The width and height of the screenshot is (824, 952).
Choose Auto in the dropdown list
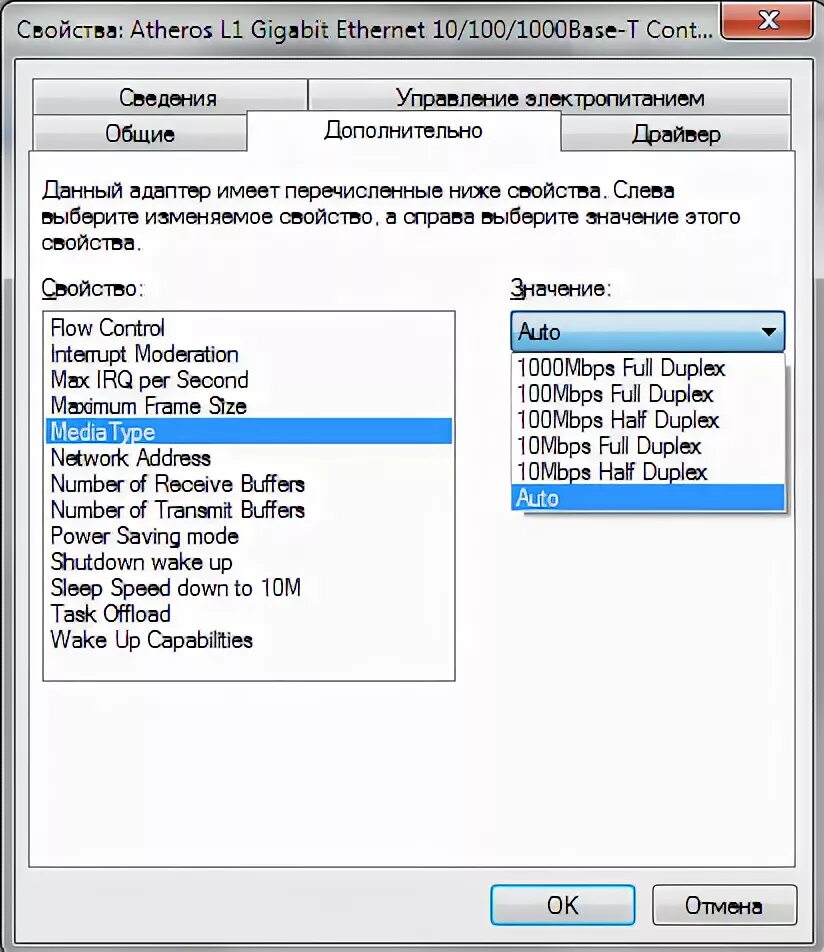[648, 498]
